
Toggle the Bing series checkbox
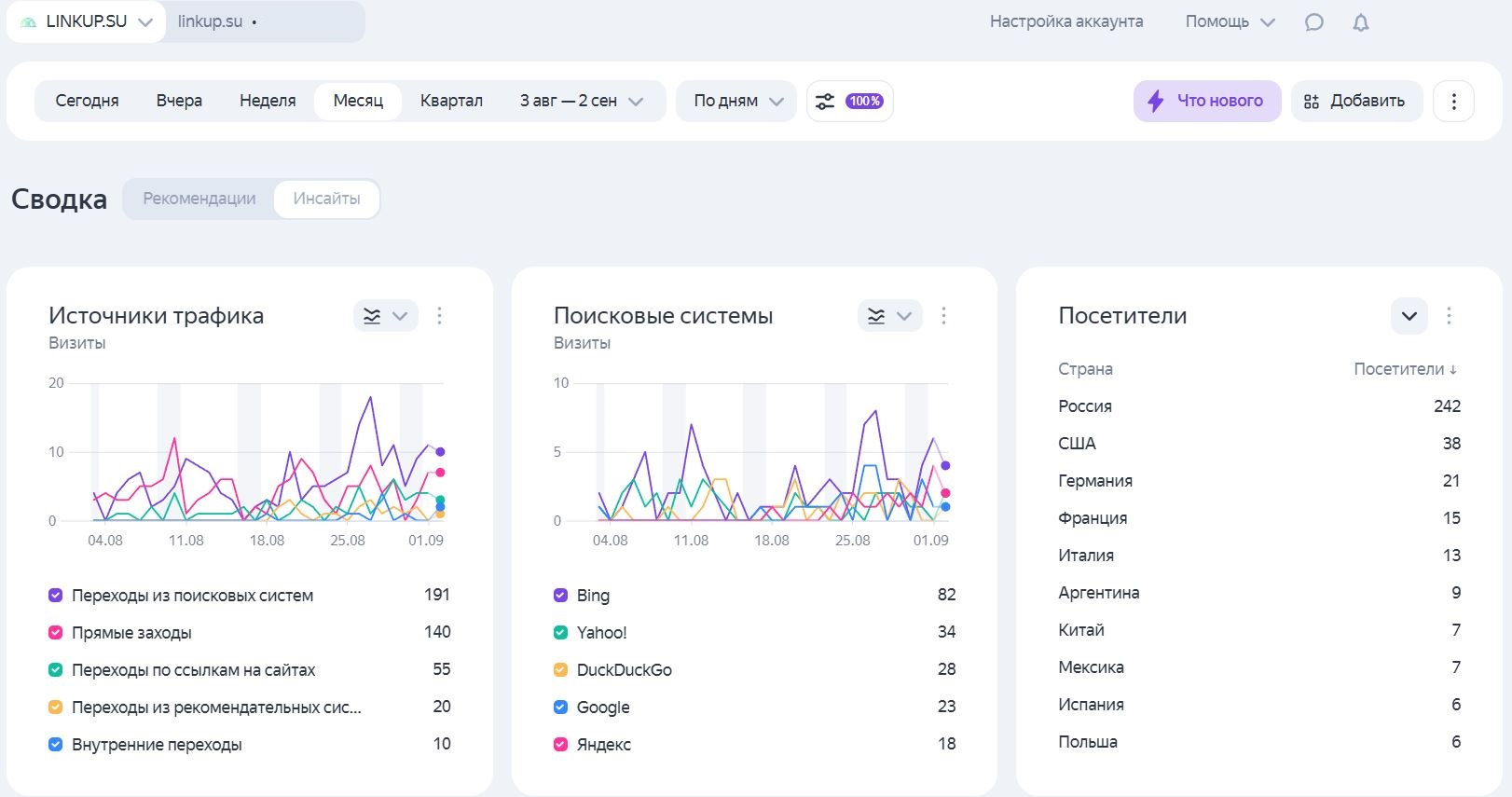pyautogui.click(x=560, y=596)
